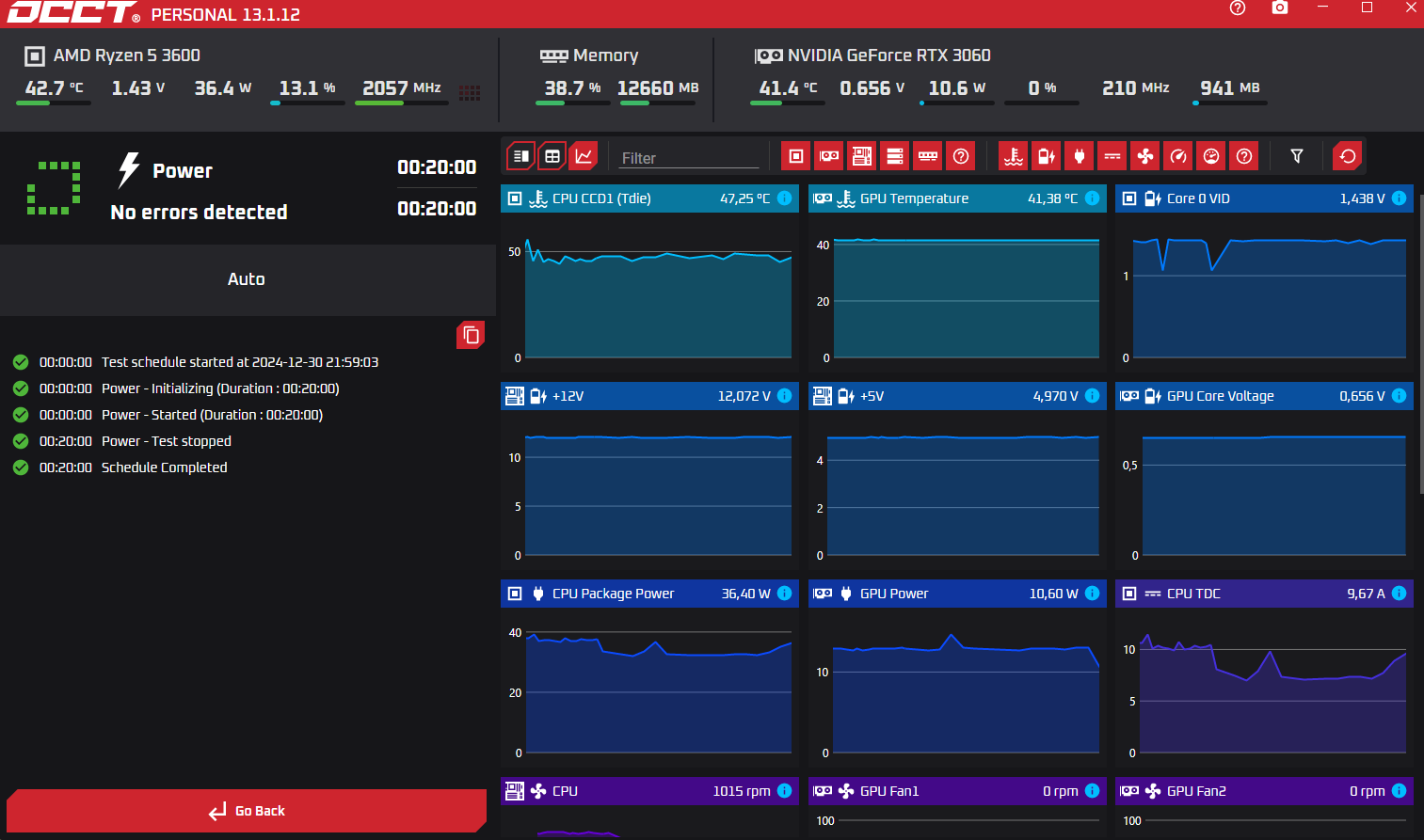Switch to the graph view layout icon
Screen dimensions: 1424x840
pyautogui.click(x=584, y=156)
